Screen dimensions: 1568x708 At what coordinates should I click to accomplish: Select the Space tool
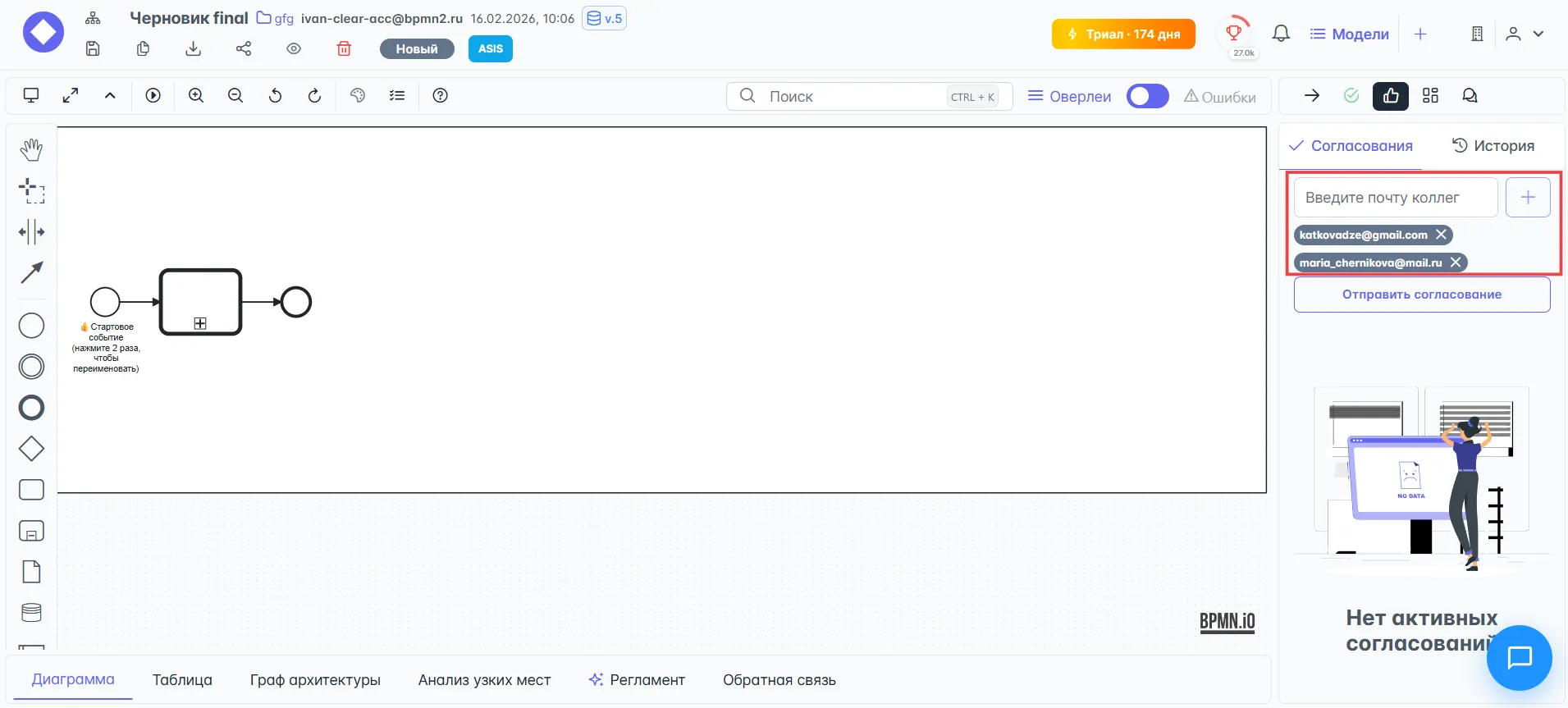[x=31, y=232]
